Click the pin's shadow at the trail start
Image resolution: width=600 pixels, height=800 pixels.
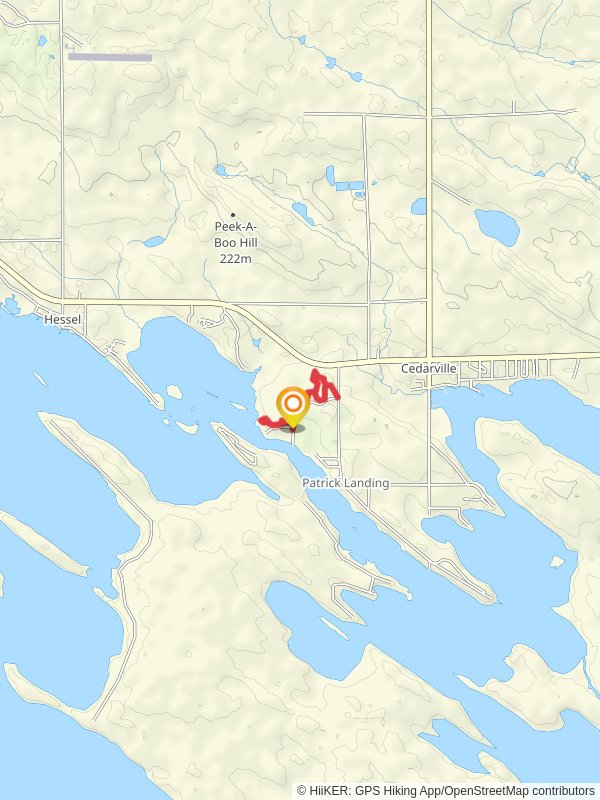(x=293, y=428)
